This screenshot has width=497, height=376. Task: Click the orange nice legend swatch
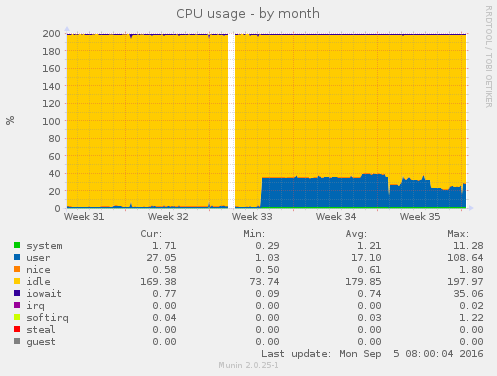(17, 269)
